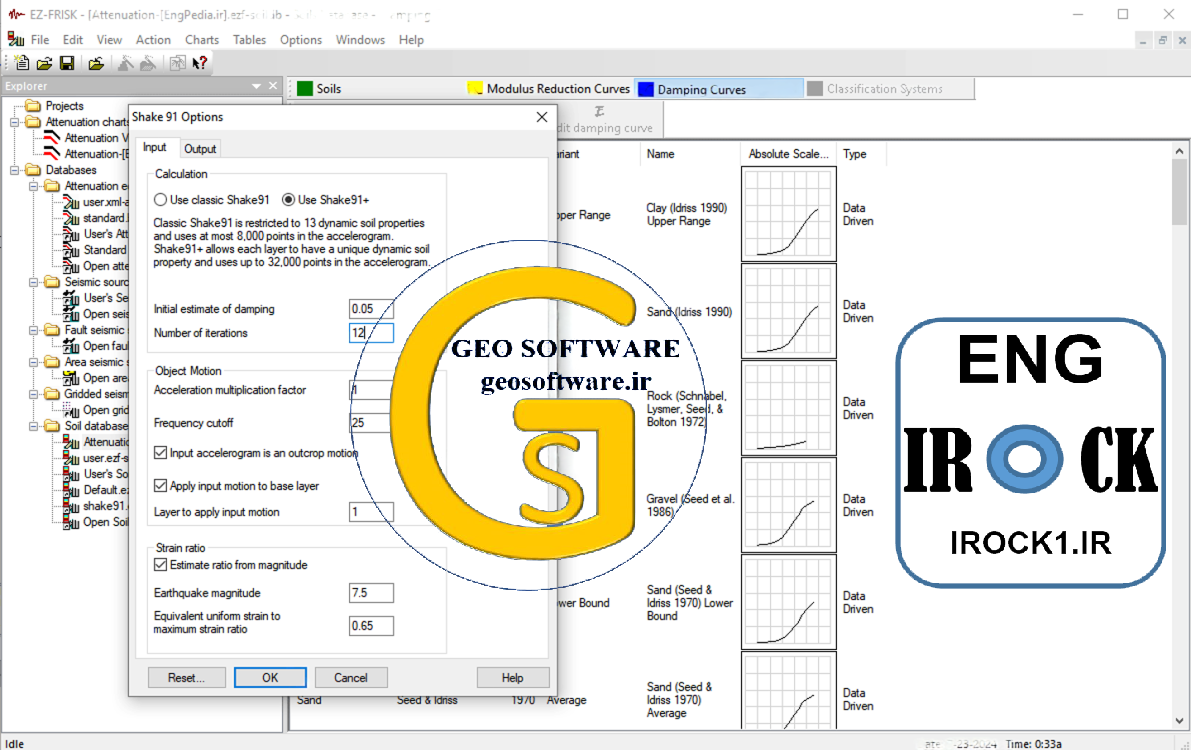Collapse the Databases tree node
The height and width of the screenshot is (750, 1191).
14,170
